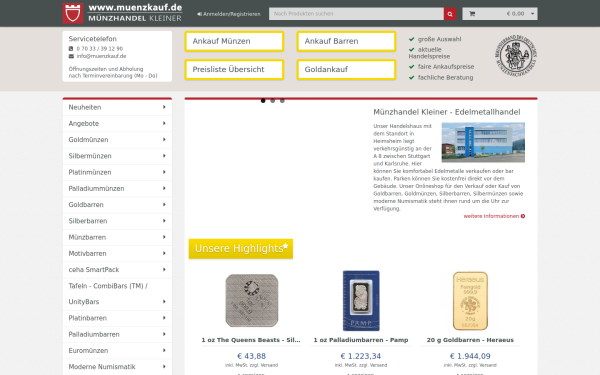Viewport: 600px width, 375px height.
Task: Open the Ankauf Barren button
Action: point(346,41)
